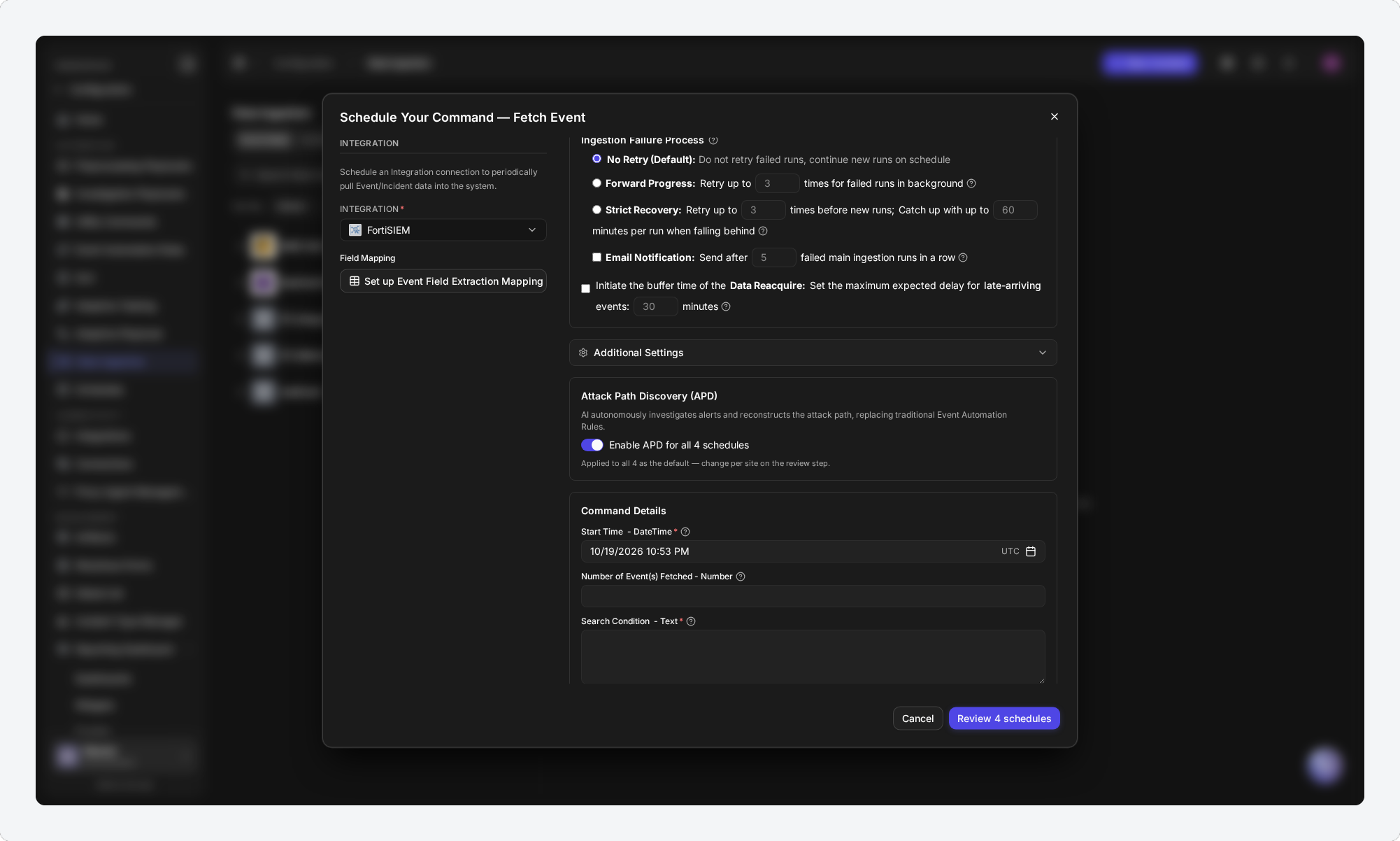Open the FortiSIEM integration dropdown
Screen dimensions: 1400x841
[443, 230]
